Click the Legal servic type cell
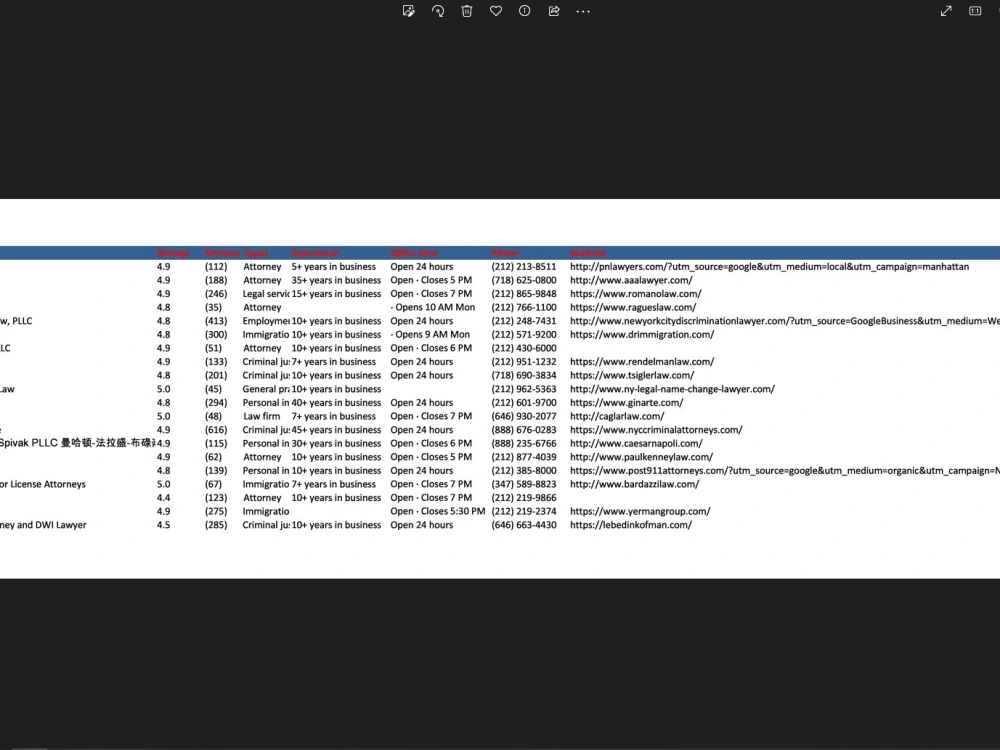This screenshot has height=750, width=1000. 266,293
